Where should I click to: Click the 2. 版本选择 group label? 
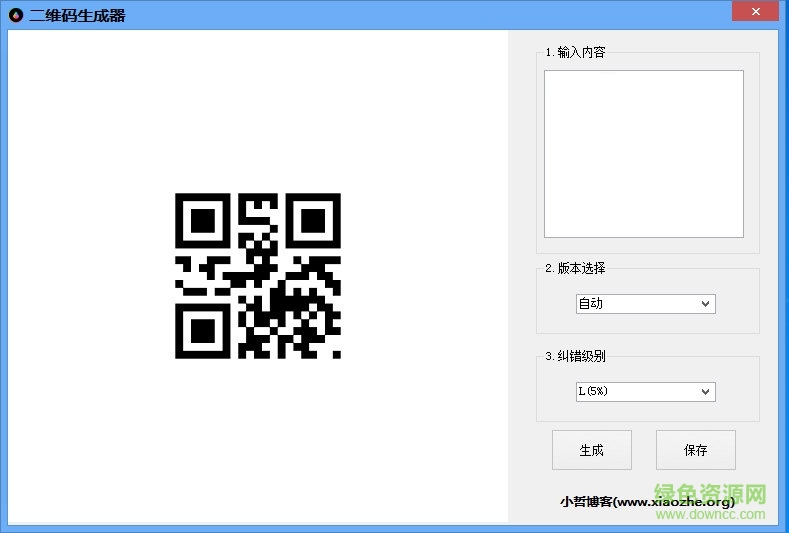pos(575,268)
